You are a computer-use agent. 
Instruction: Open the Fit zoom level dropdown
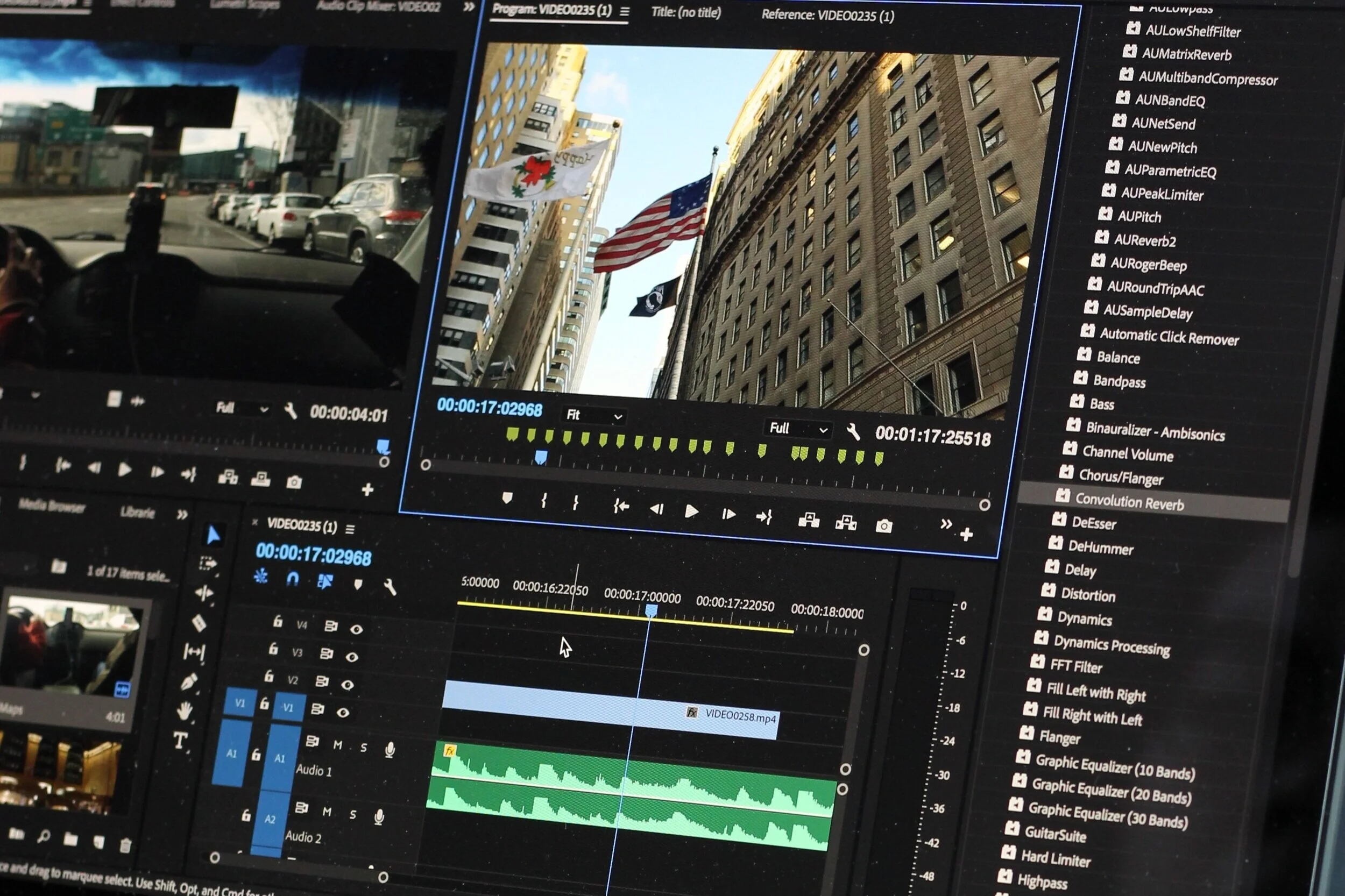[x=593, y=415]
